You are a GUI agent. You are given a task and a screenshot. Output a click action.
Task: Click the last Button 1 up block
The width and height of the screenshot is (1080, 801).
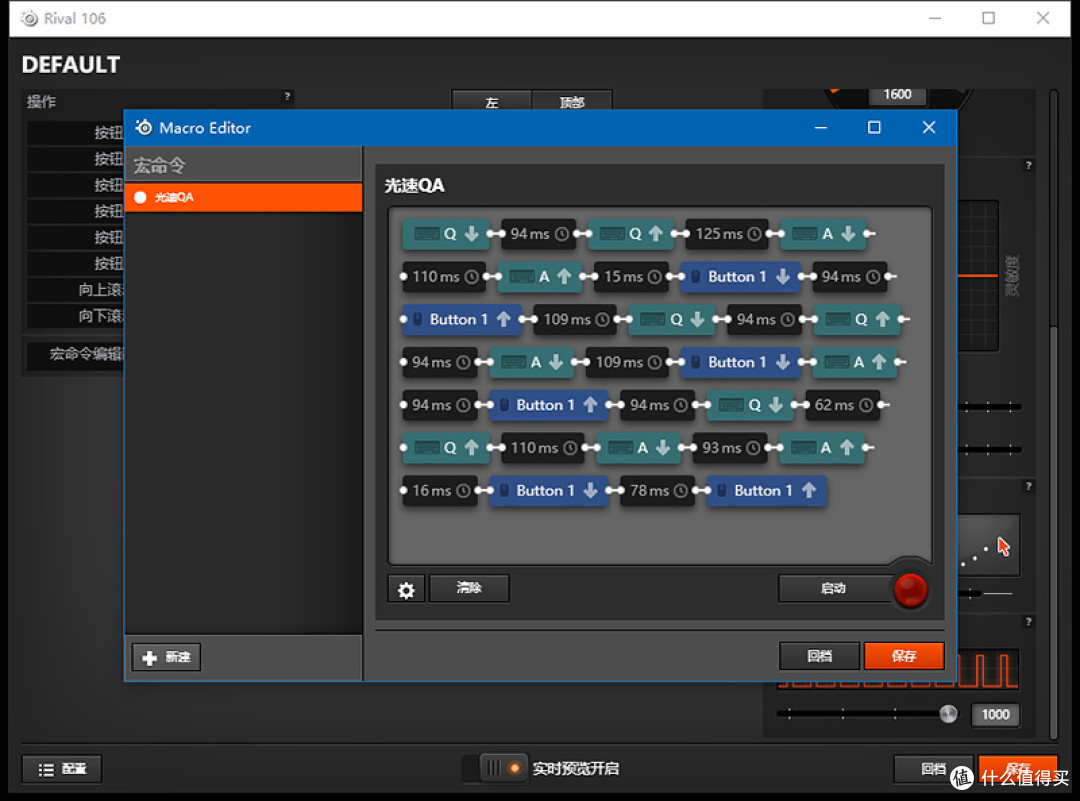point(766,490)
